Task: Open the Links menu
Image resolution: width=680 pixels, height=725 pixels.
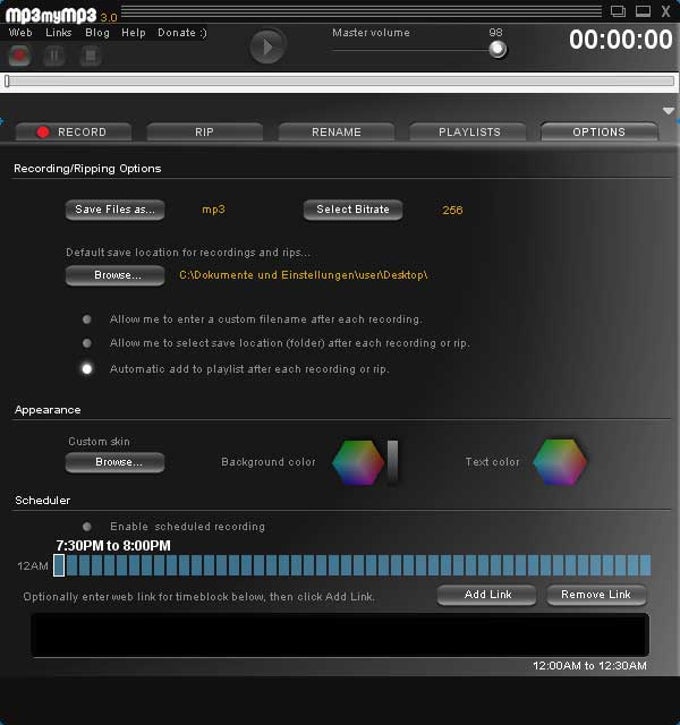Action: (59, 33)
